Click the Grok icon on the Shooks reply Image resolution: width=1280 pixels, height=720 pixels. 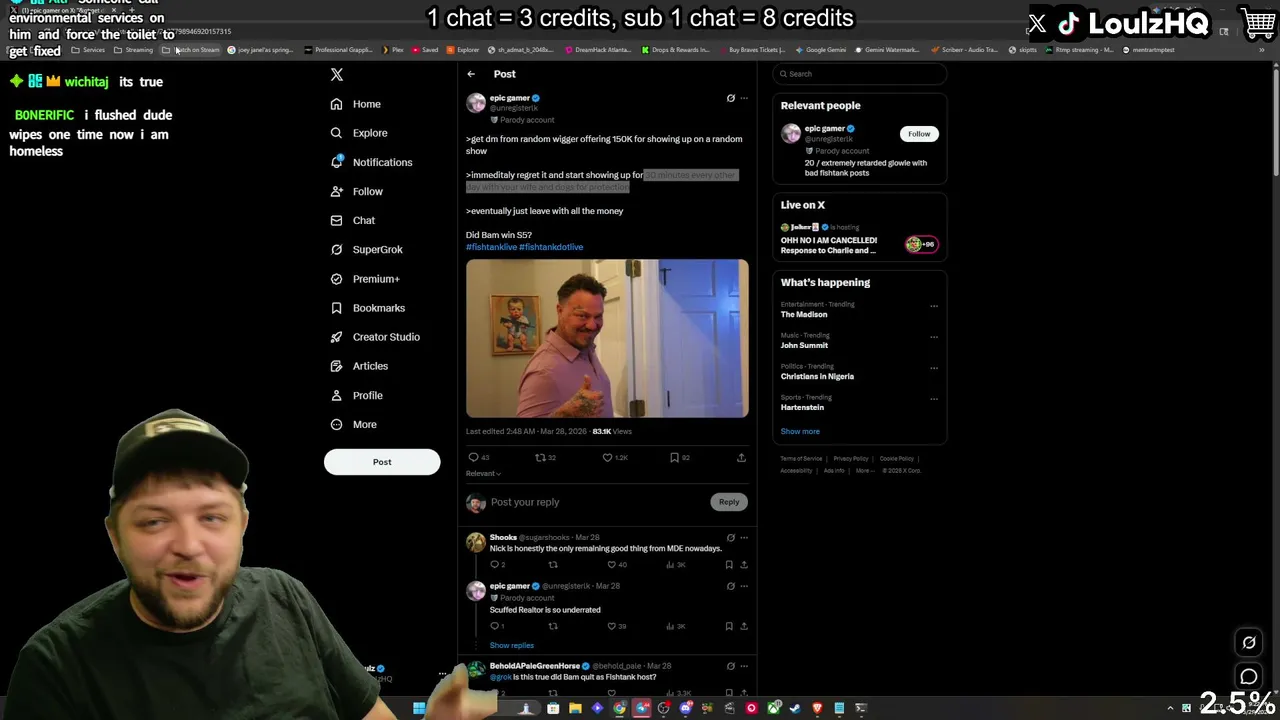730,538
